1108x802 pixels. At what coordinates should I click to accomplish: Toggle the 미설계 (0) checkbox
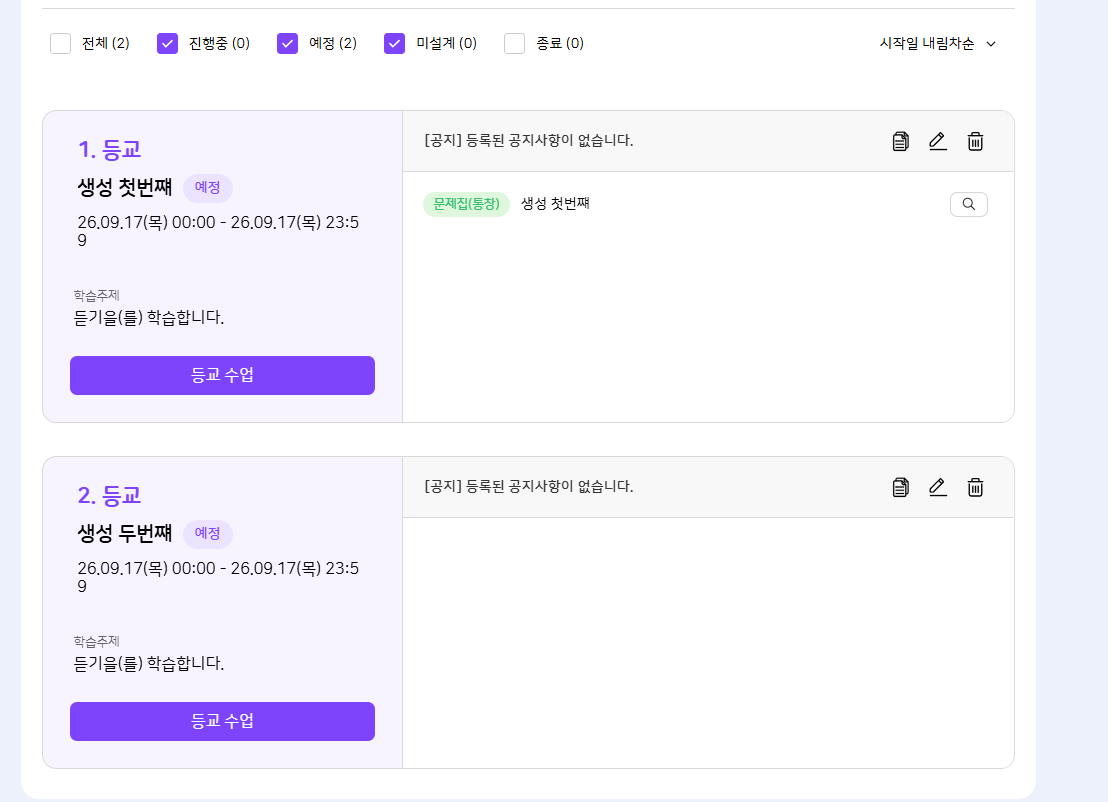tap(394, 44)
